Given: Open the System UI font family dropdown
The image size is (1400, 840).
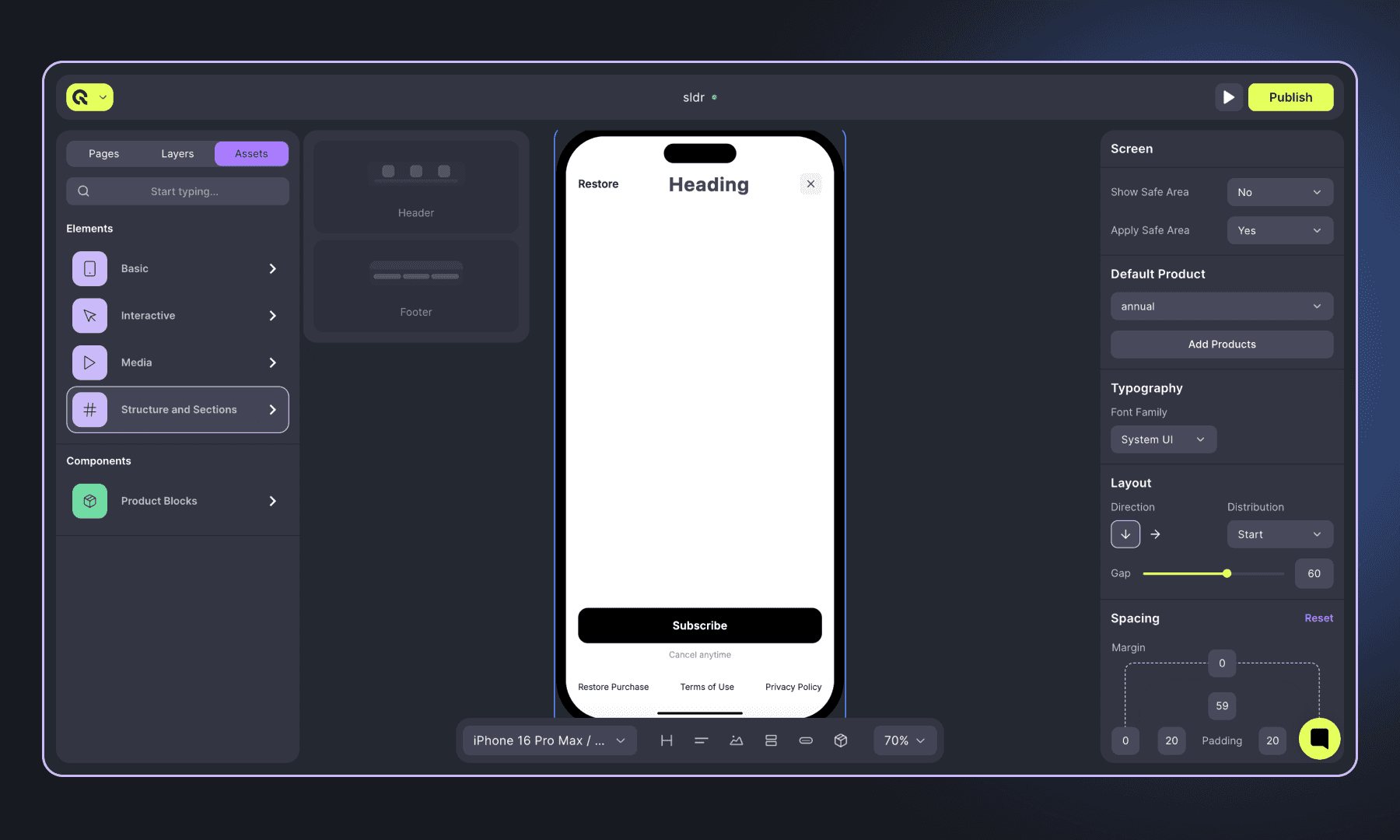Looking at the screenshot, I should coord(1163,439).
